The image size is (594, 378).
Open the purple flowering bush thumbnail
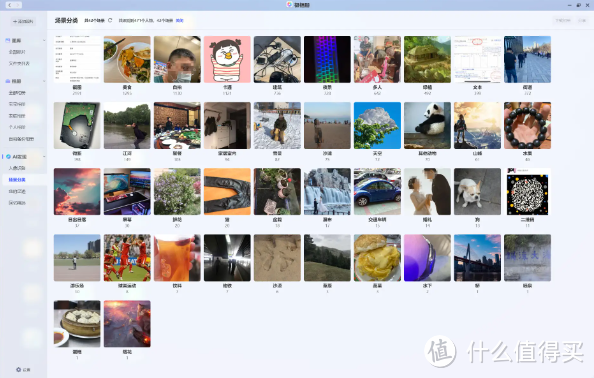[x=177, y=192]
